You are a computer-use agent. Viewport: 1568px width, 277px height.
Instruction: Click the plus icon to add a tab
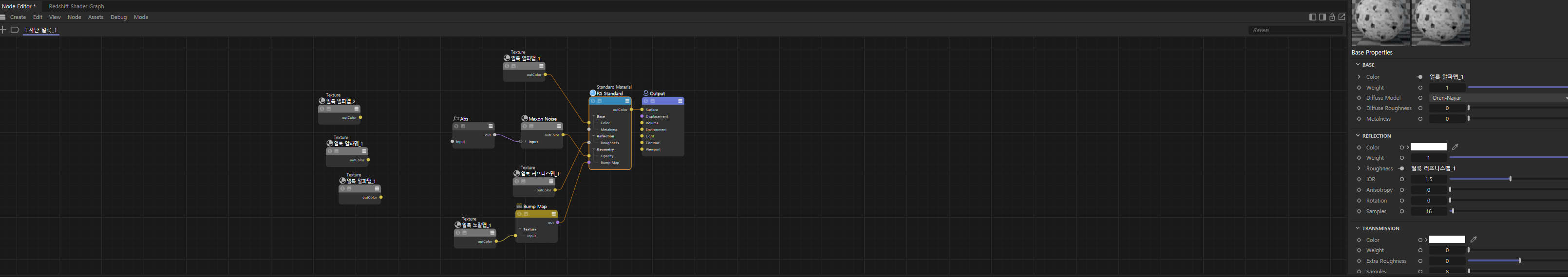tap(3, 30)
